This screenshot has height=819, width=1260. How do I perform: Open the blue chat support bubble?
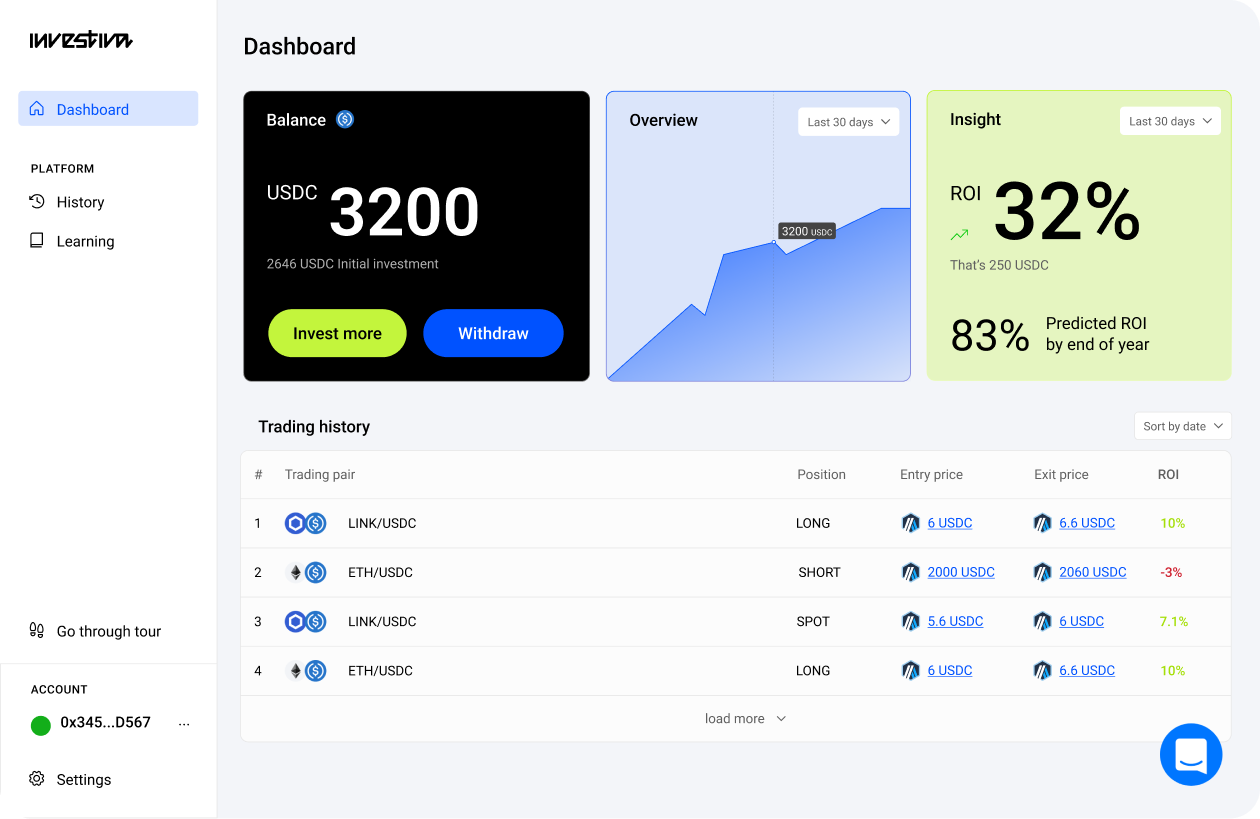click(x=1191, y=754)
